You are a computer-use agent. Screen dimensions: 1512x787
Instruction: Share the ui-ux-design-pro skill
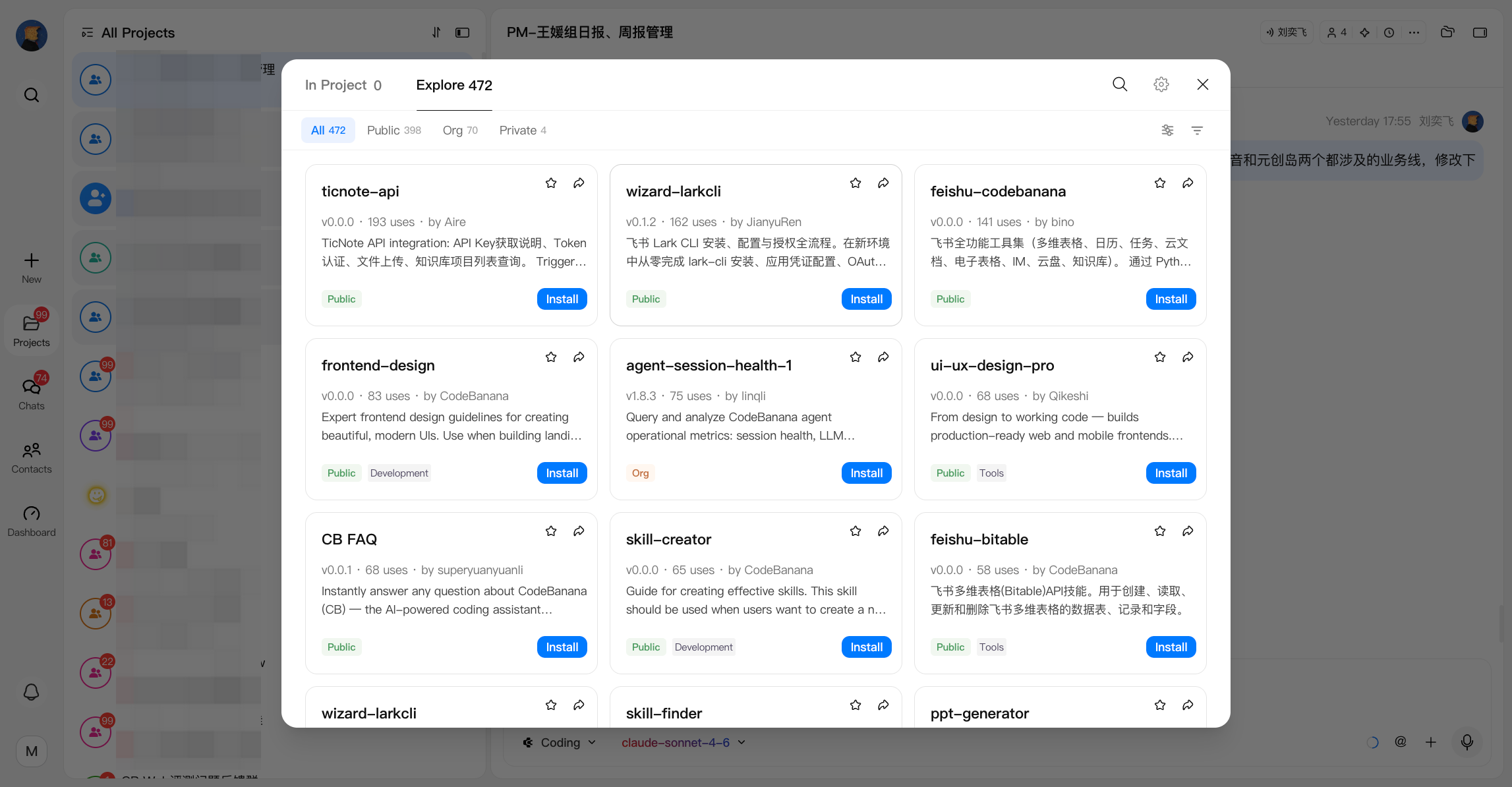point(1188,357)
